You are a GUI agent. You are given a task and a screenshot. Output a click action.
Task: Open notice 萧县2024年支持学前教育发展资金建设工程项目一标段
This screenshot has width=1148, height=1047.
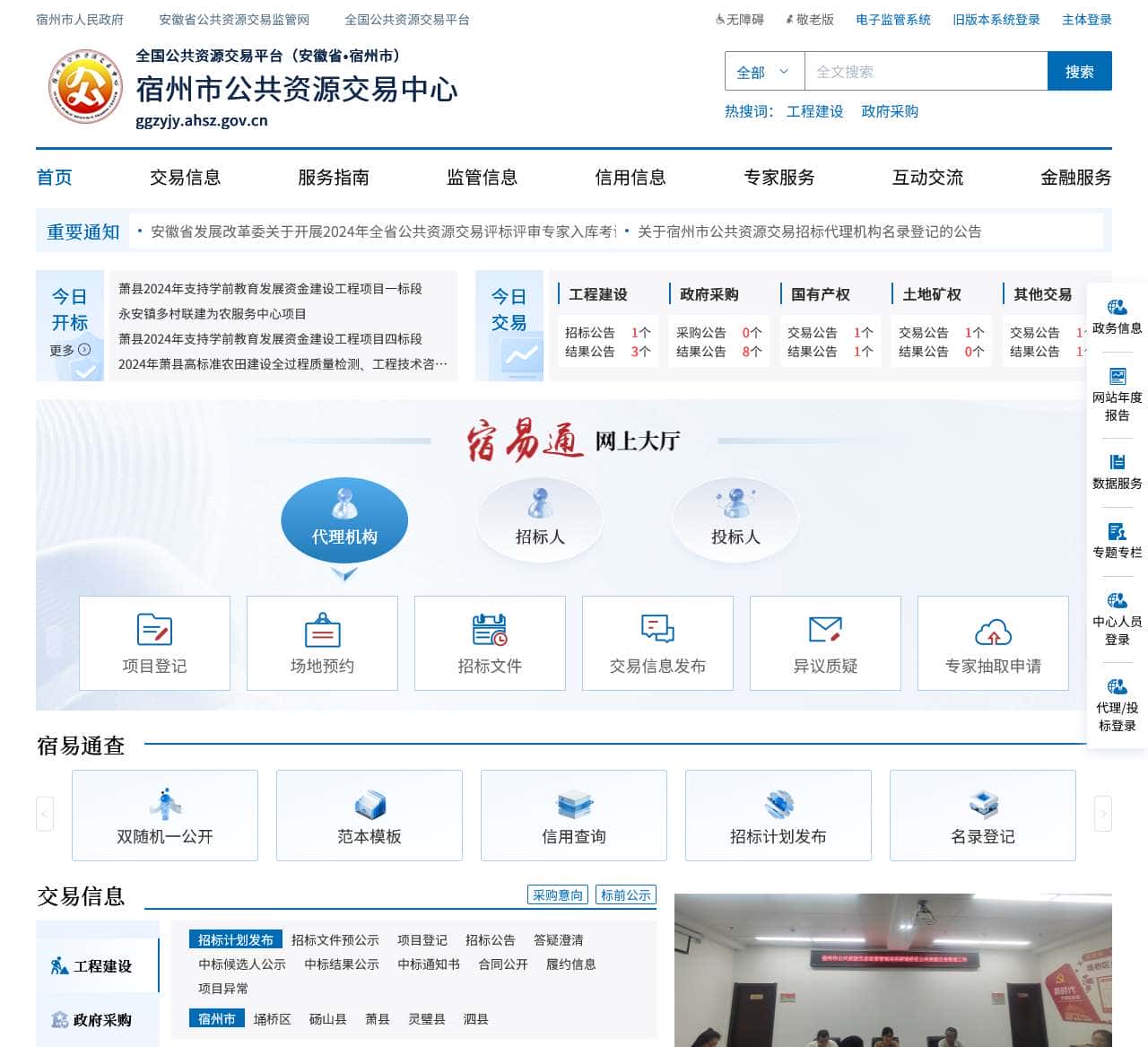(270, 289)
